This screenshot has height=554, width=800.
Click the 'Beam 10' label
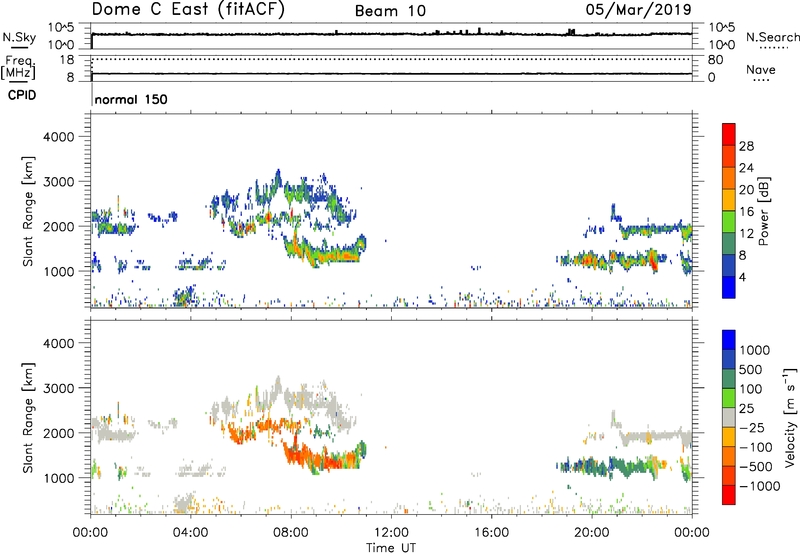[390, 11]
